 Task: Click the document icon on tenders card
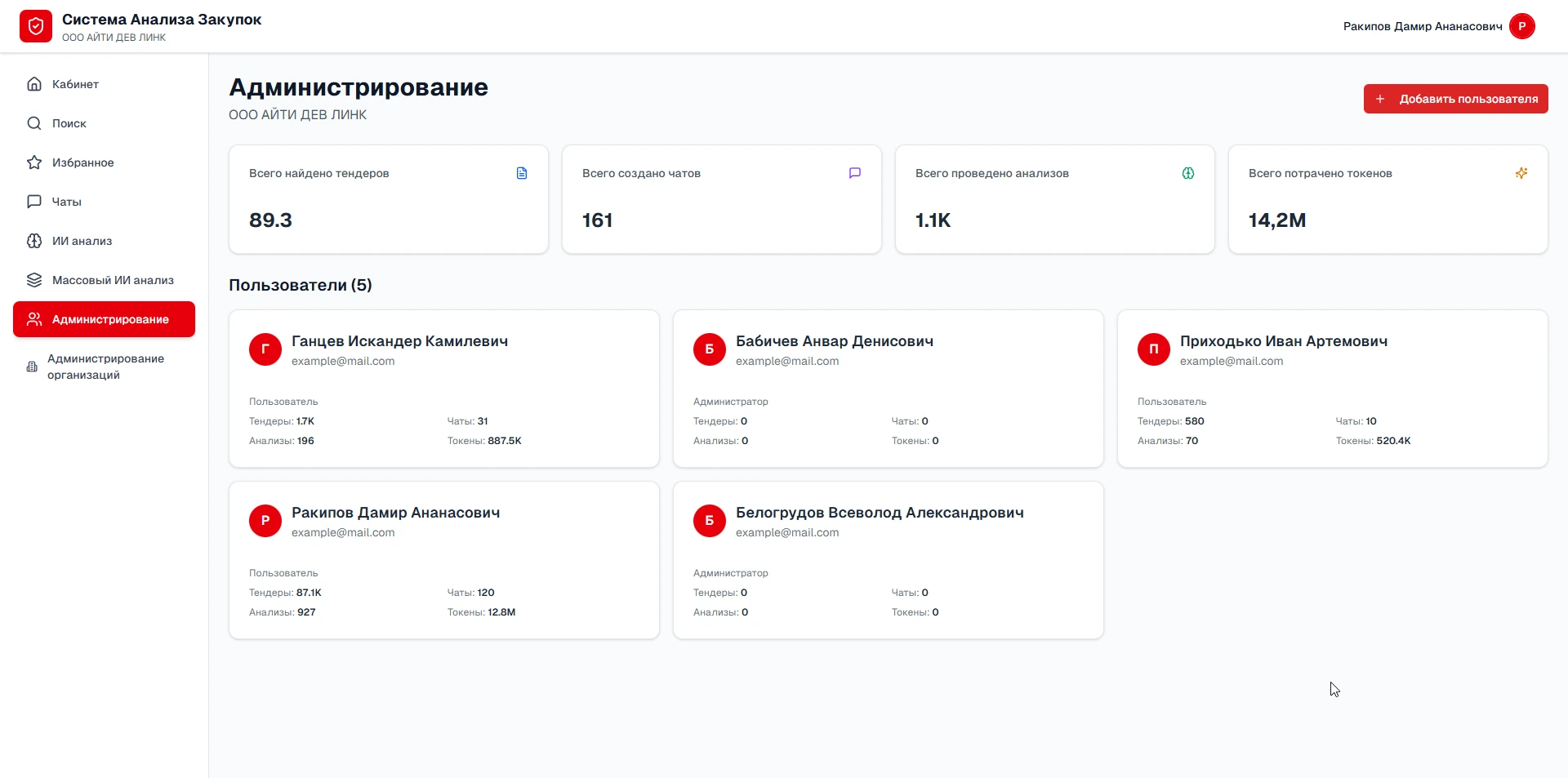[x=522, y=173]
